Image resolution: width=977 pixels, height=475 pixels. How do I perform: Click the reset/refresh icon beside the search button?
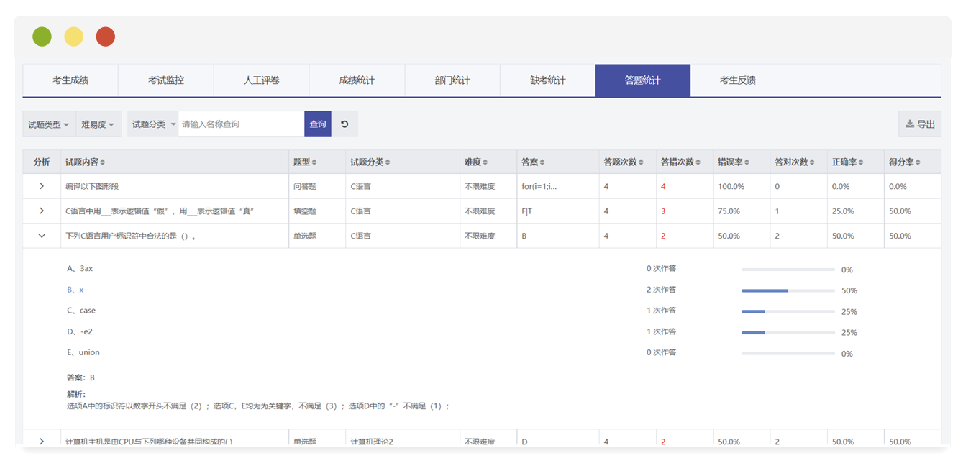click(x=345, y=124)
